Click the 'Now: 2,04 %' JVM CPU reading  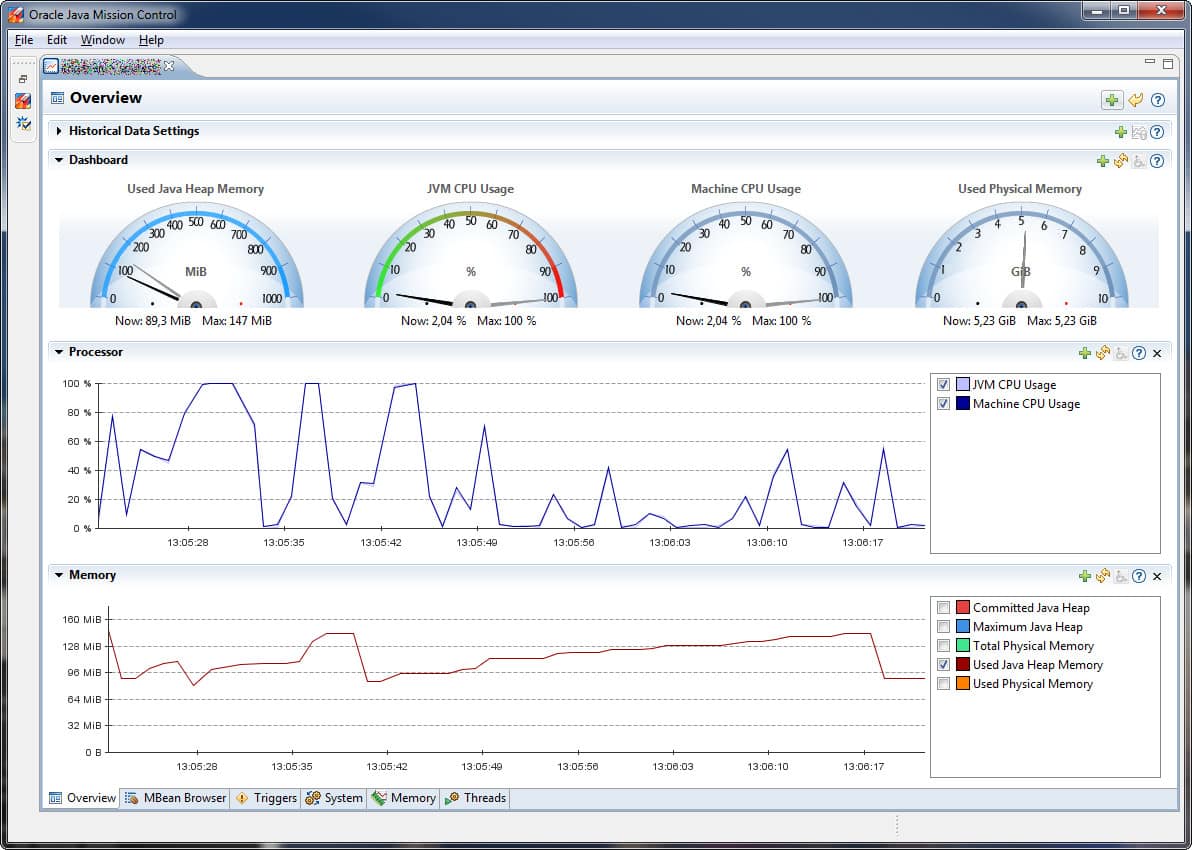click(433, 321)
